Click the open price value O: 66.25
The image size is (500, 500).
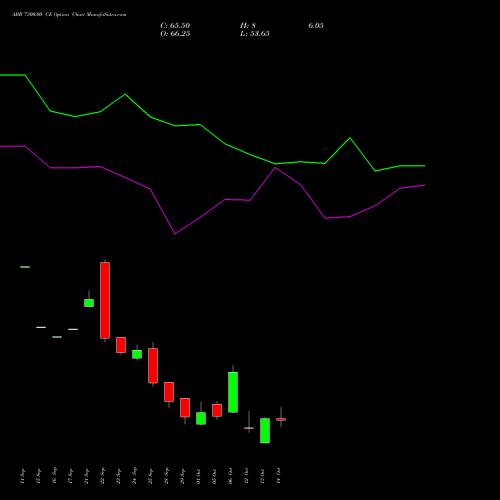pyautogui.click(x=175, y=34)
